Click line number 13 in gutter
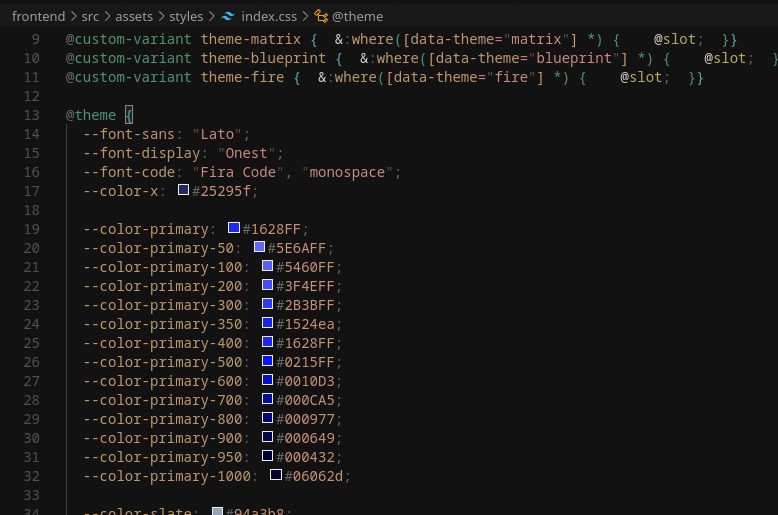The height and width of the screenshot is (515, 778). [31, 115]
